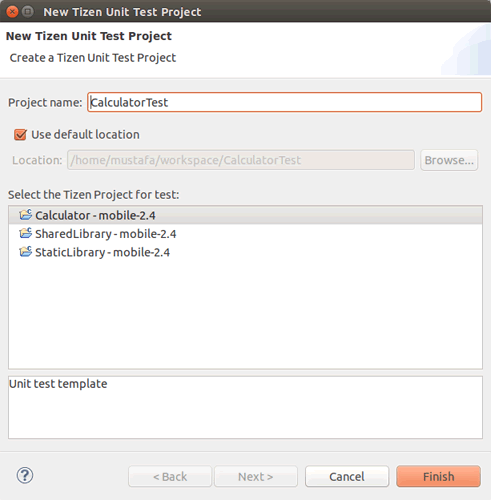Click empty area of the project list
Viewport: 491px width, 500px height.
pos(245,313)
